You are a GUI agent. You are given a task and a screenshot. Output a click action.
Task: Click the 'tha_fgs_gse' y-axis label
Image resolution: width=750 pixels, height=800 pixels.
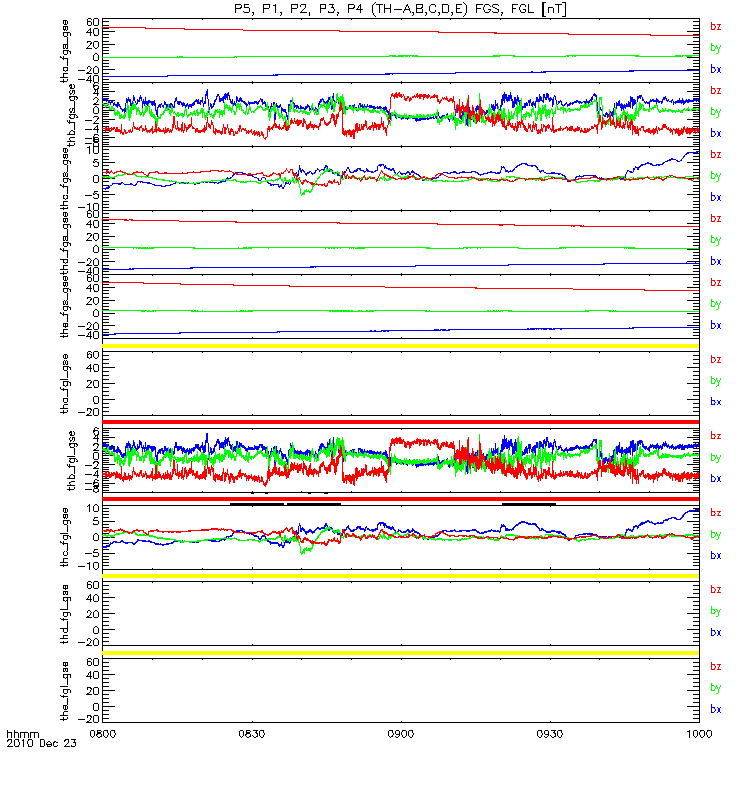coord(65,51)
